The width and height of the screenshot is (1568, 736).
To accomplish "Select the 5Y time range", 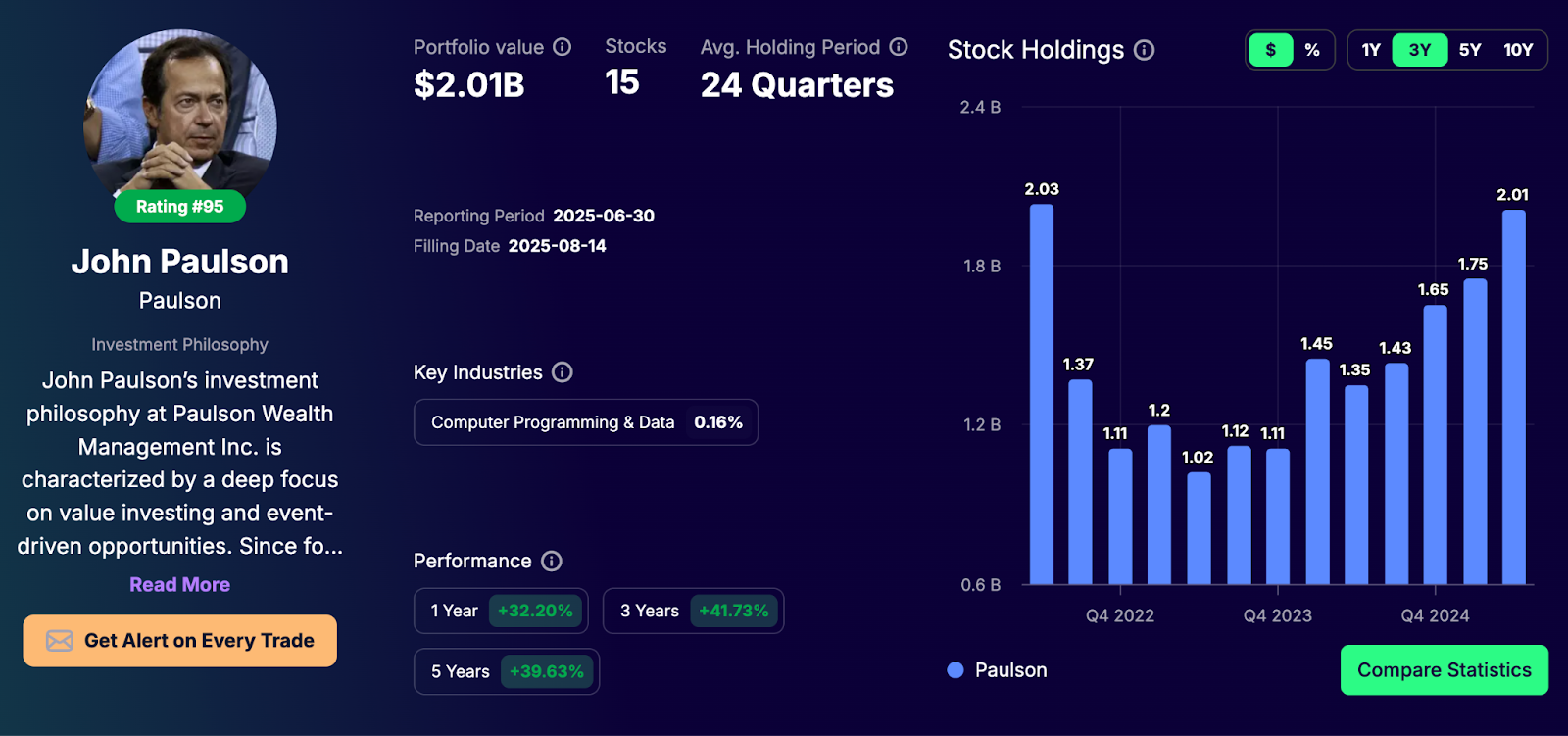I will [1470, 50].
